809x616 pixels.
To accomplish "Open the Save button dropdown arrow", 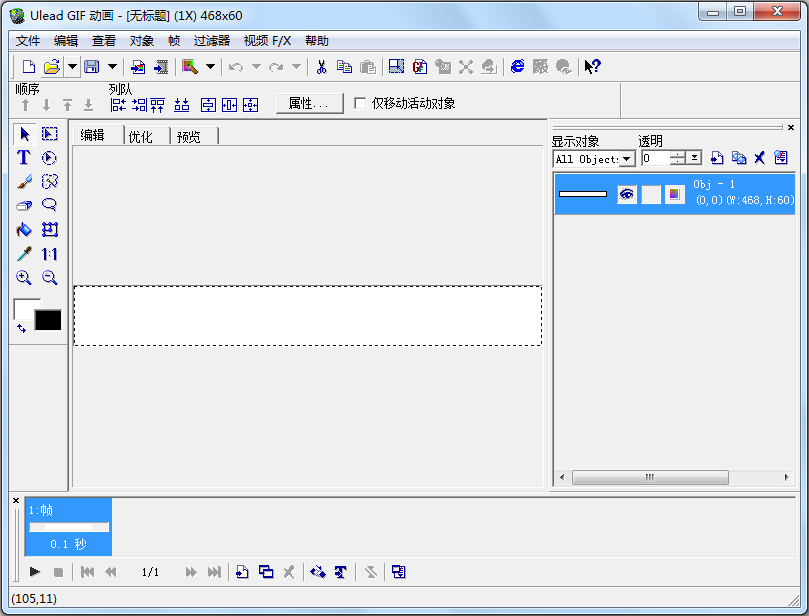I will click(112, 66).
